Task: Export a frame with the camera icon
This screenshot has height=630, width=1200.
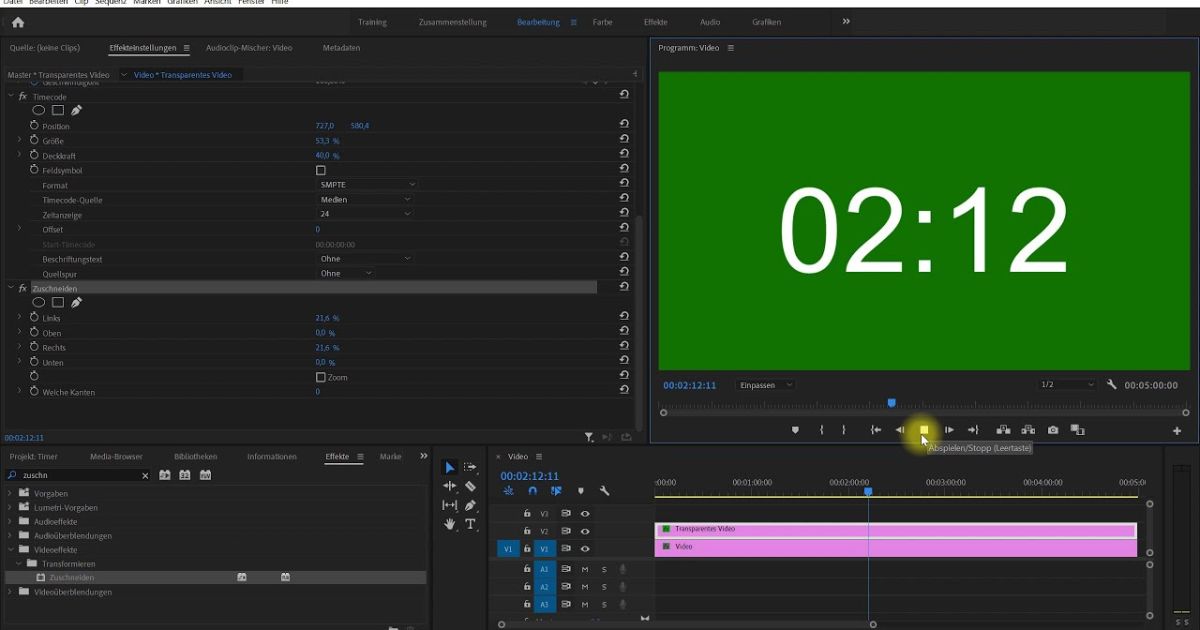Action: point(1052,429)
